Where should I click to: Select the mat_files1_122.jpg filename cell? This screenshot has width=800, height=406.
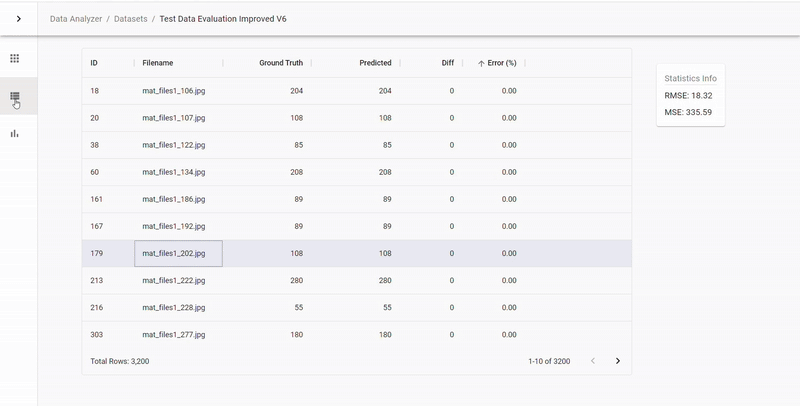179,145
